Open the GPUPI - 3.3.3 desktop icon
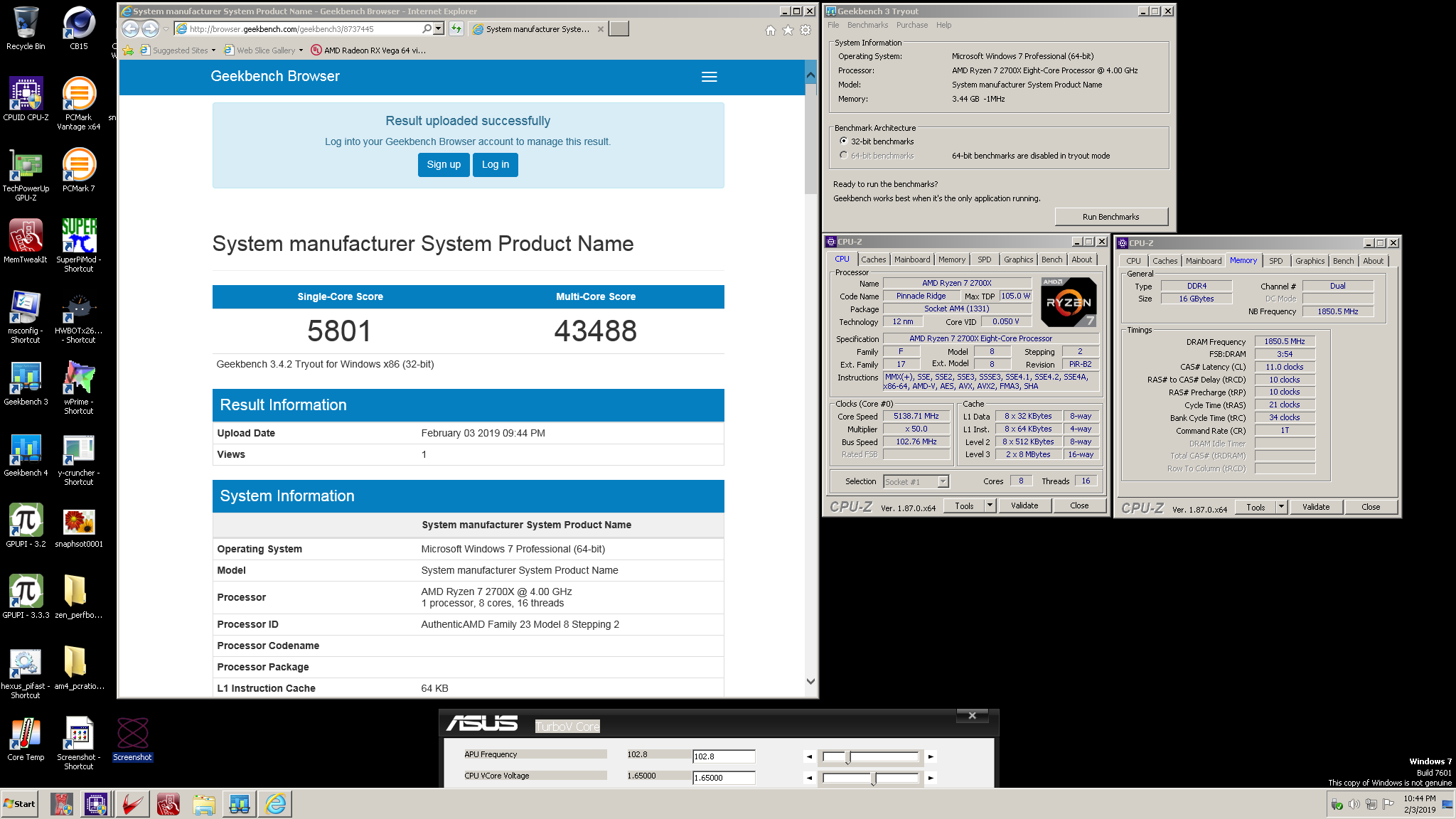The image size is (1456, 819). pos(26,597)
